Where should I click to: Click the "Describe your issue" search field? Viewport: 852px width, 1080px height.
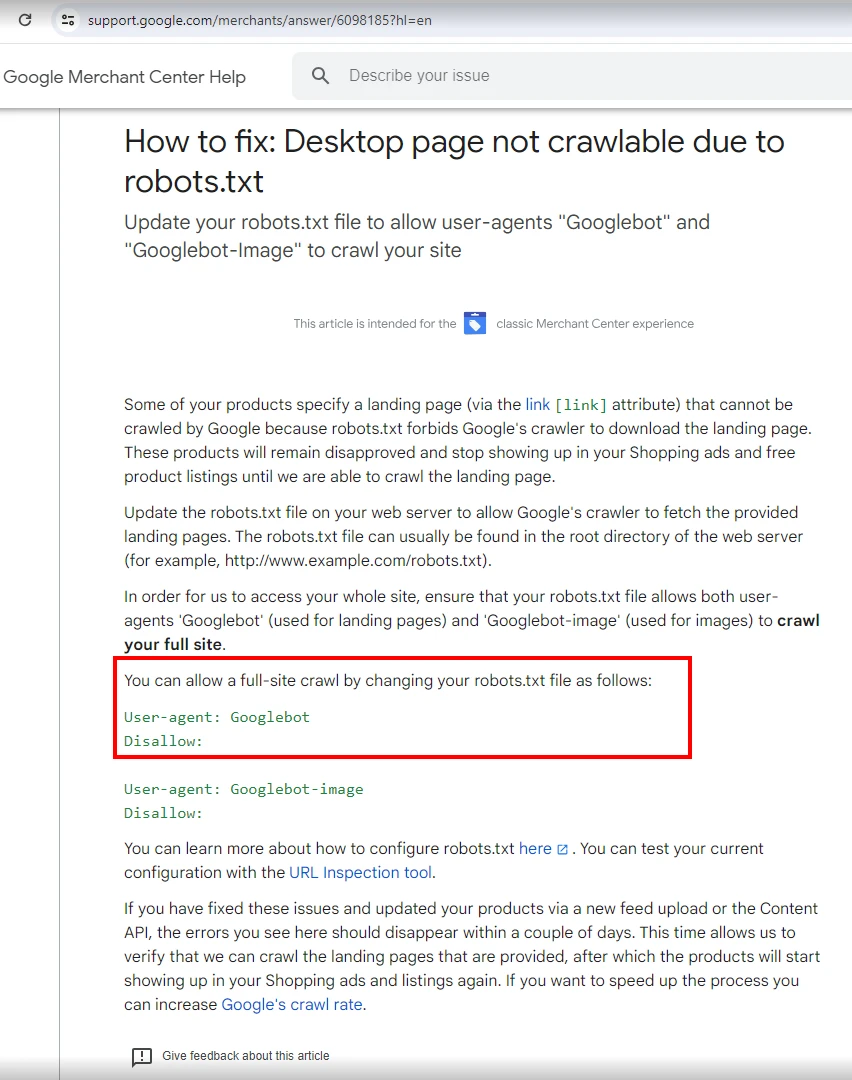[420, 76]
